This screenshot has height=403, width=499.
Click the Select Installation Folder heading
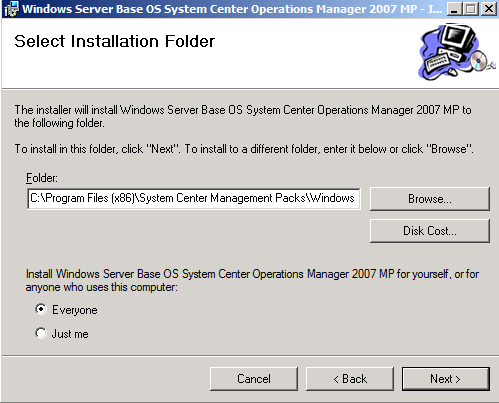coord(115,41)
